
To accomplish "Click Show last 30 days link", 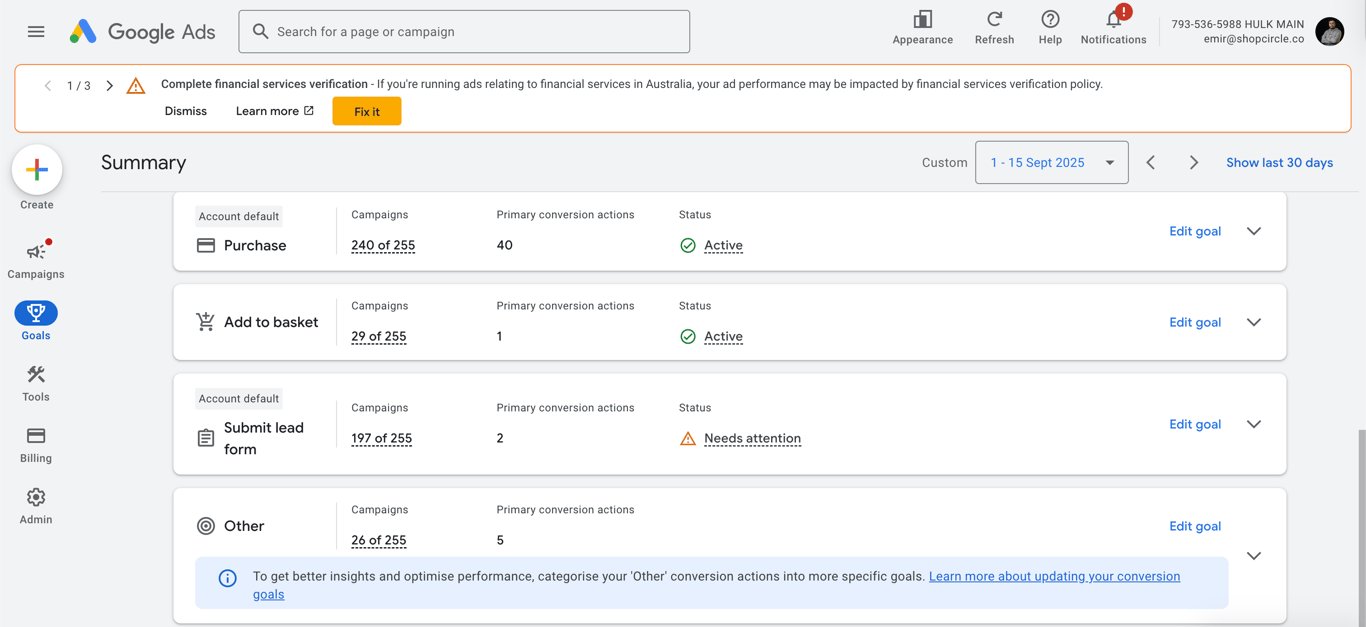I will (1279, 163).
